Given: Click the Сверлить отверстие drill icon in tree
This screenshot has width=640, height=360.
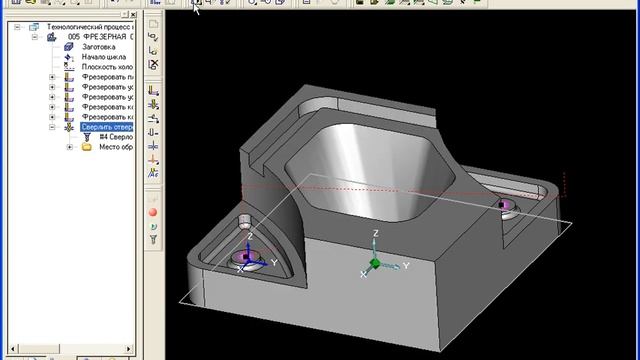Looking at the screenshot, I should coord(69,127).
